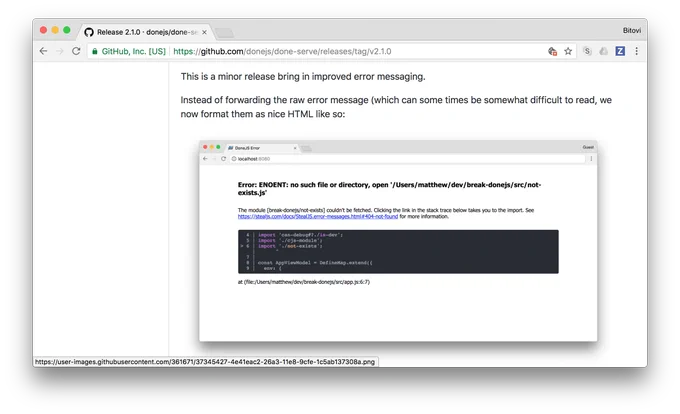Click the "Error: ENOENT" heading in the screenshot
This screenshot has height=414, width=680.
pos(389,189)
